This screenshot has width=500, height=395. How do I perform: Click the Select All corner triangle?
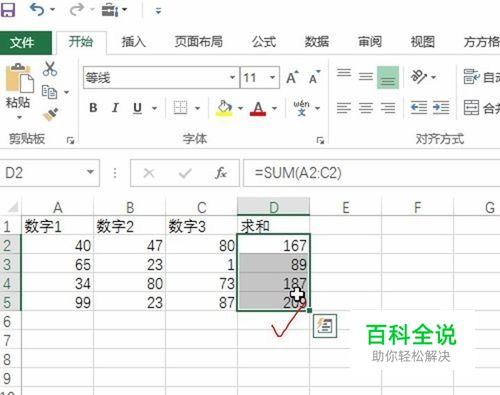tap(13, 208)
